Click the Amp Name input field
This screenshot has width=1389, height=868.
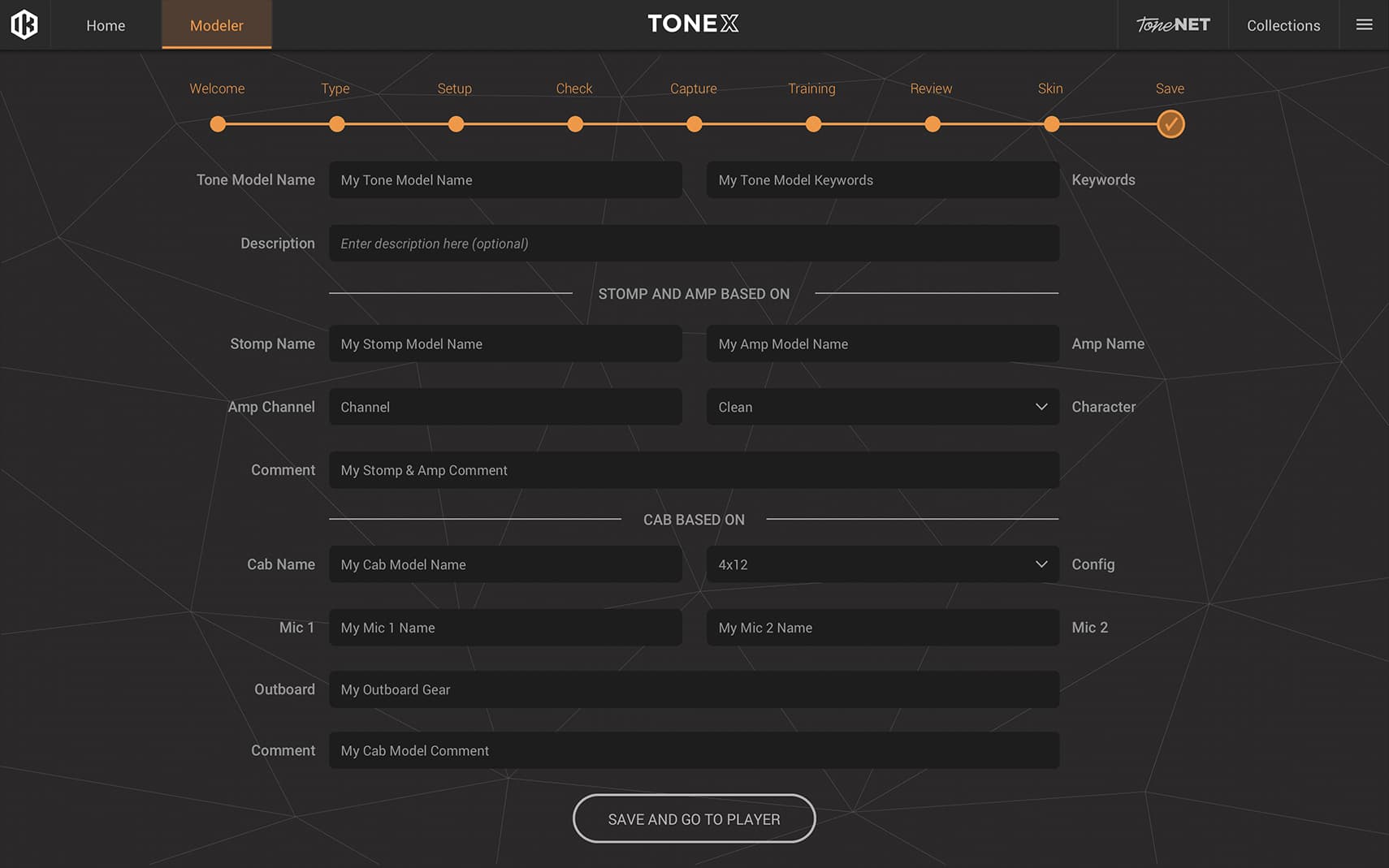tap(882, 344)
